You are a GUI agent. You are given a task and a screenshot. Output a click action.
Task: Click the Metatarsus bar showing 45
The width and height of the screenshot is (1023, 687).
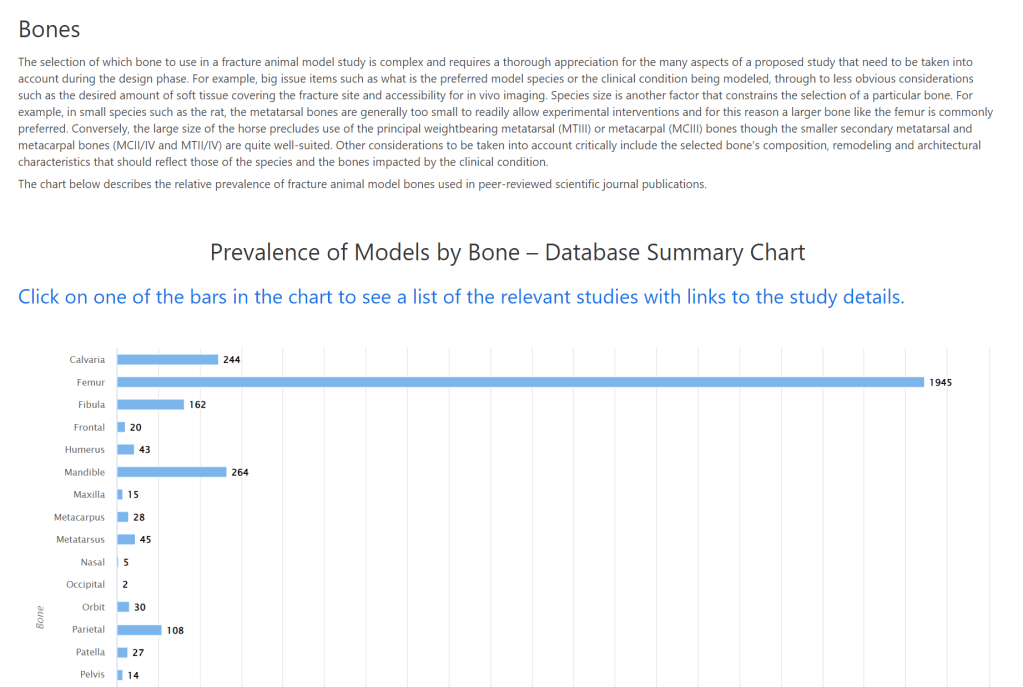(126, 540)
